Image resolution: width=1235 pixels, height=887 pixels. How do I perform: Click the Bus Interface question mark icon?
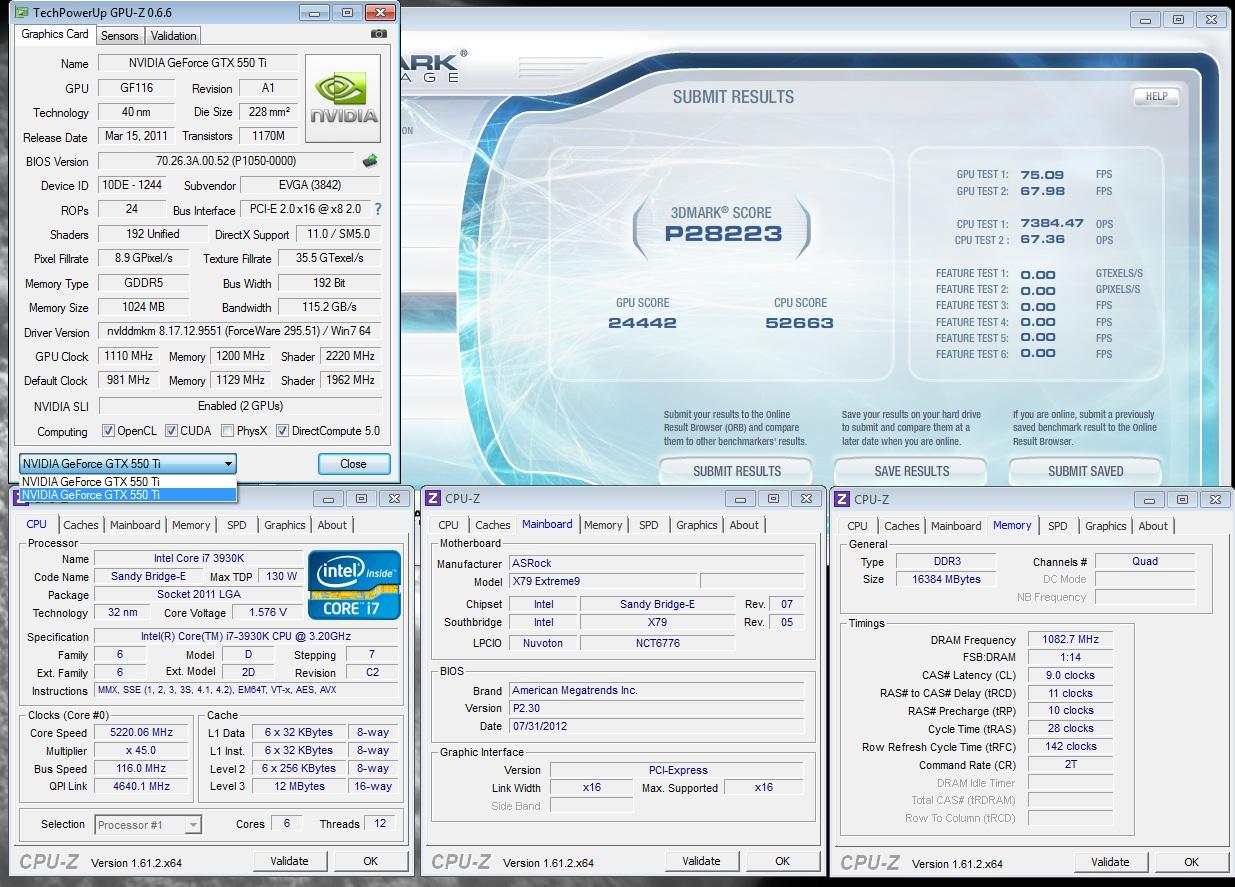(x=378, y=210)
